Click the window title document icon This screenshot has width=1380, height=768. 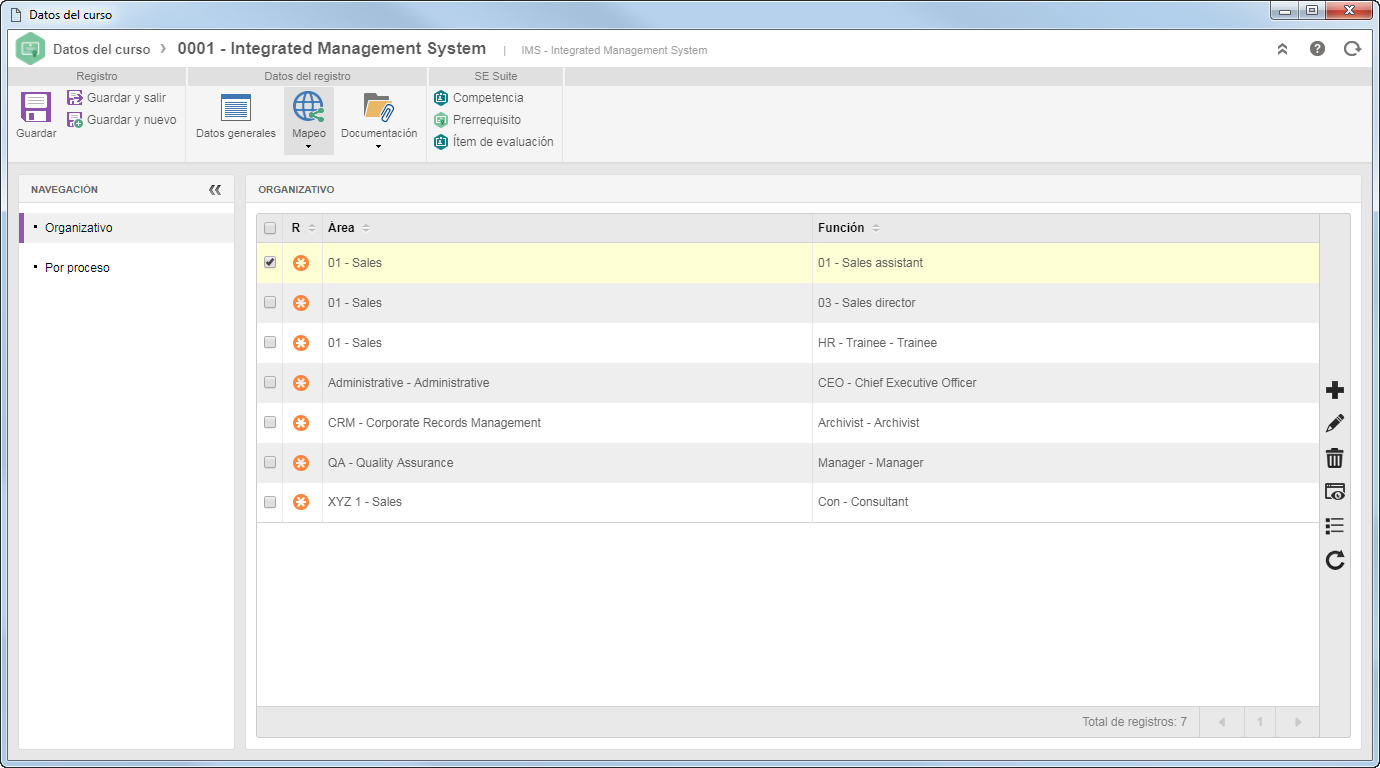click(x=15, y=15)
